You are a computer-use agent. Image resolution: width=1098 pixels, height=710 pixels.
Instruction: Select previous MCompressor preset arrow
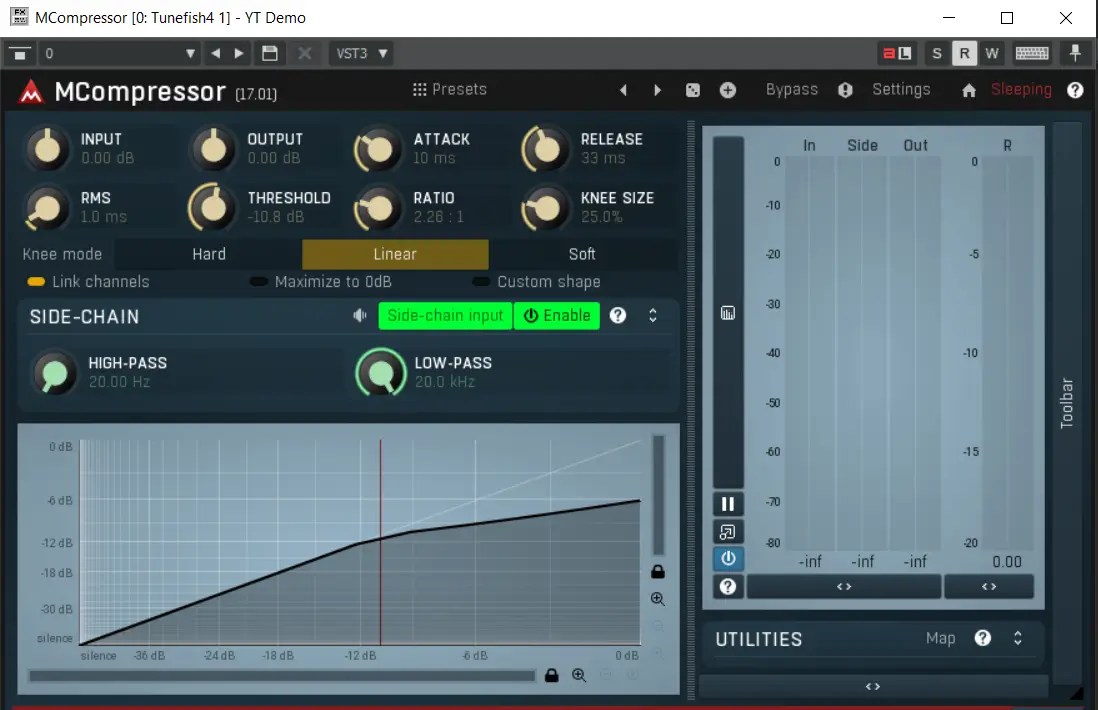tap(623, 90)
